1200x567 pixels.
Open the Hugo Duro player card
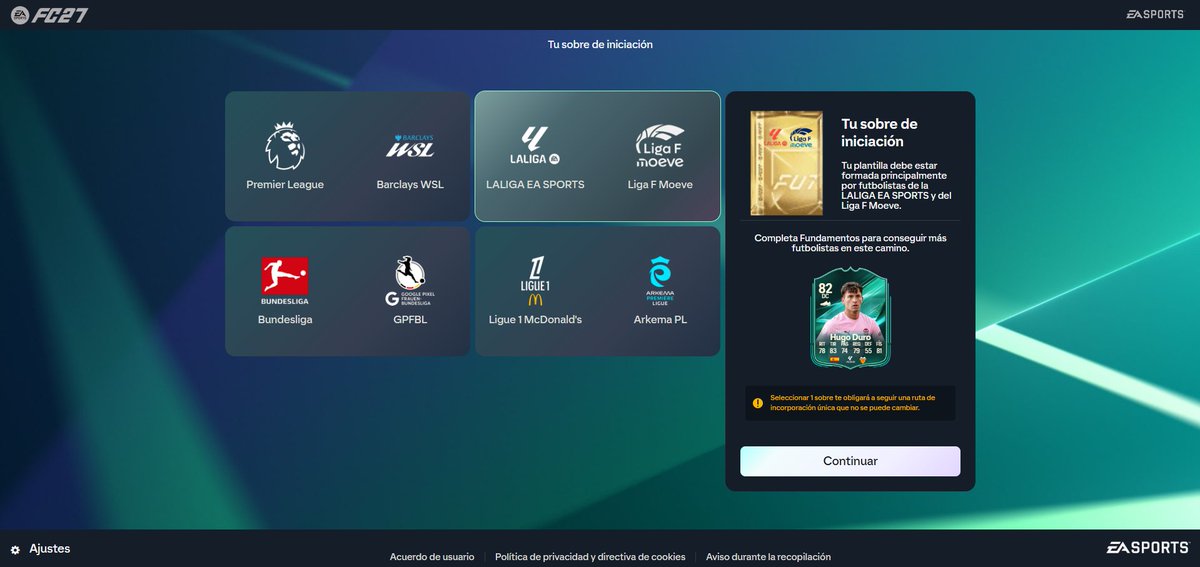[850, 318]
